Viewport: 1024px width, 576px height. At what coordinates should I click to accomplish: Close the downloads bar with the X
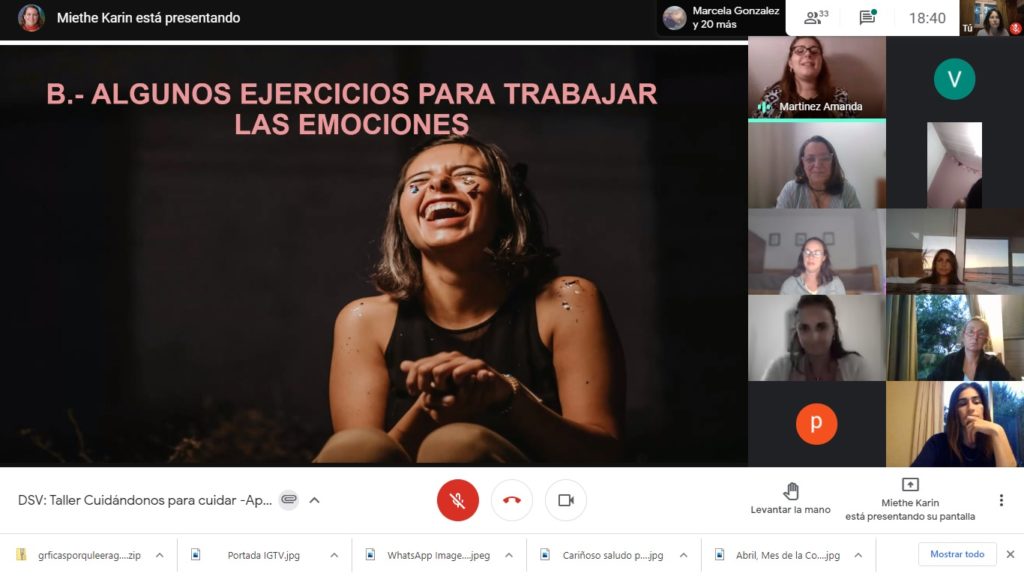tap(1010, 554)
